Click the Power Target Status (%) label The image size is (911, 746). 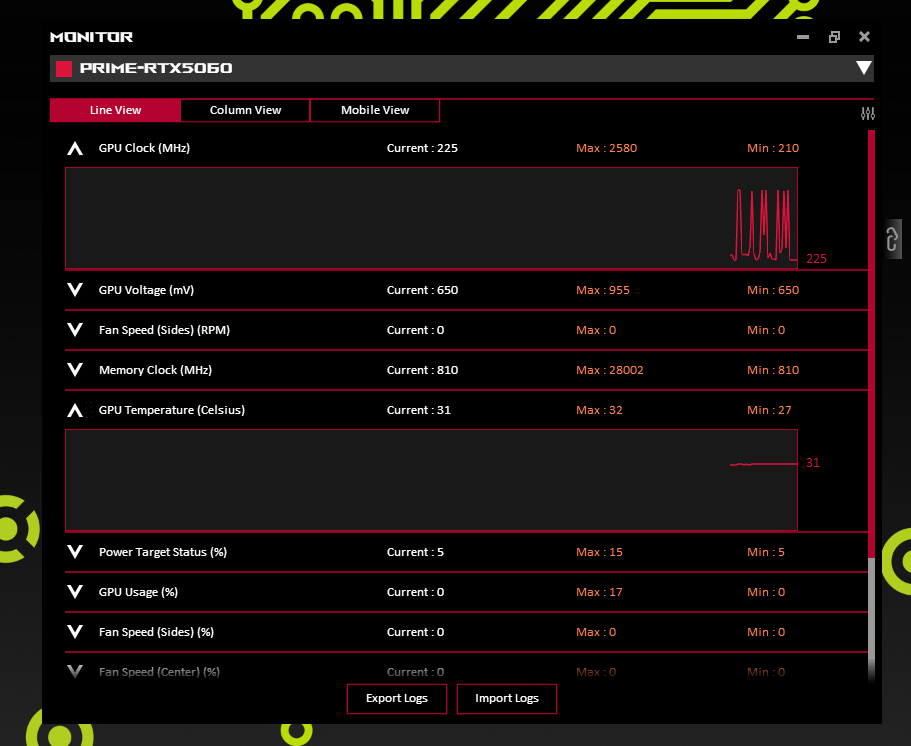(x=163, y=552)
